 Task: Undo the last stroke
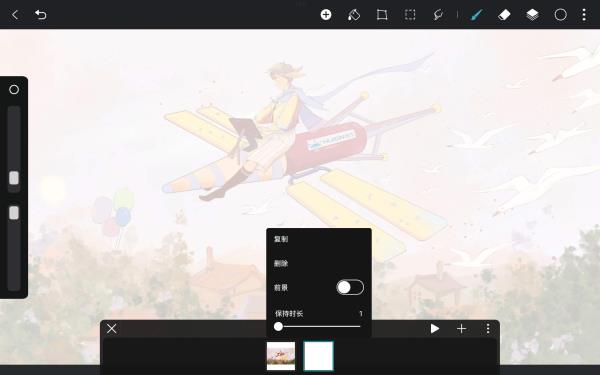tap(41, 15)
